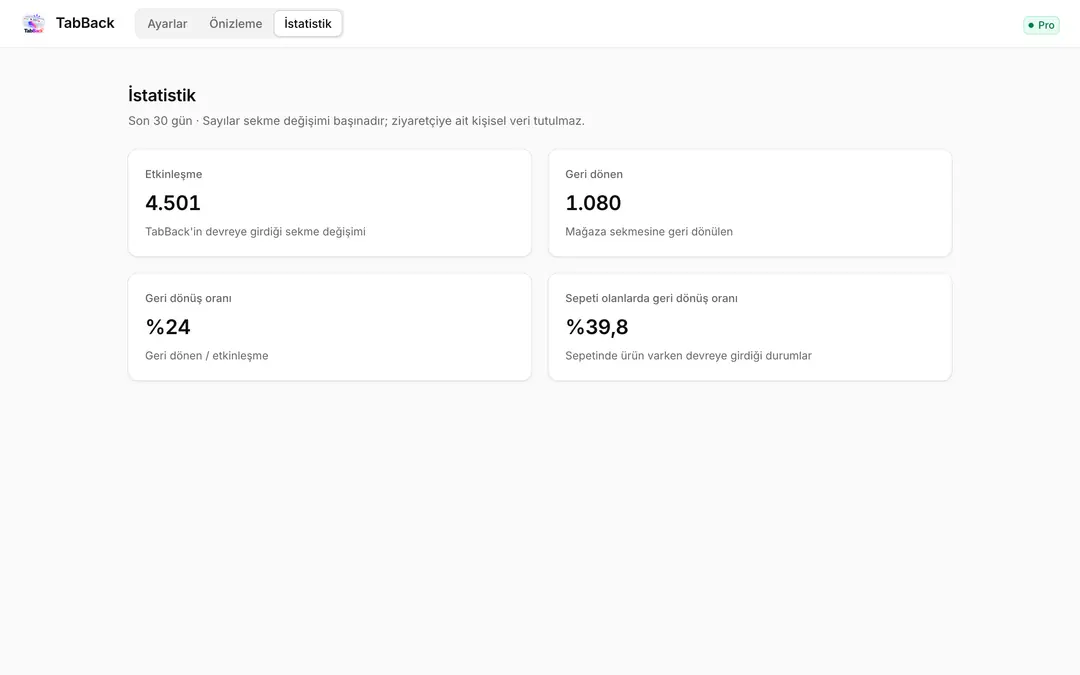Viewport: 1080px width, 675px height.
Task: Select the %24 value
Action: point(168,326)
